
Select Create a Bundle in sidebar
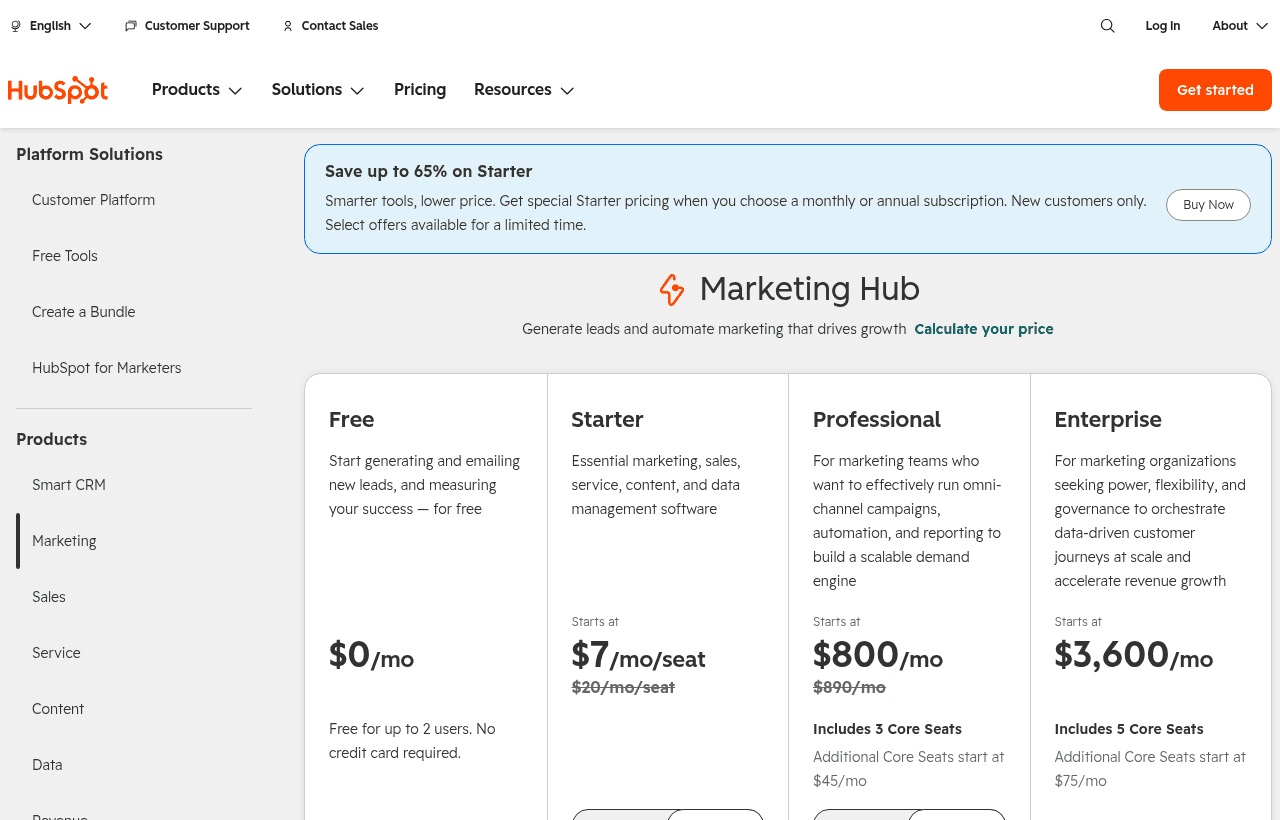point(84,312)
